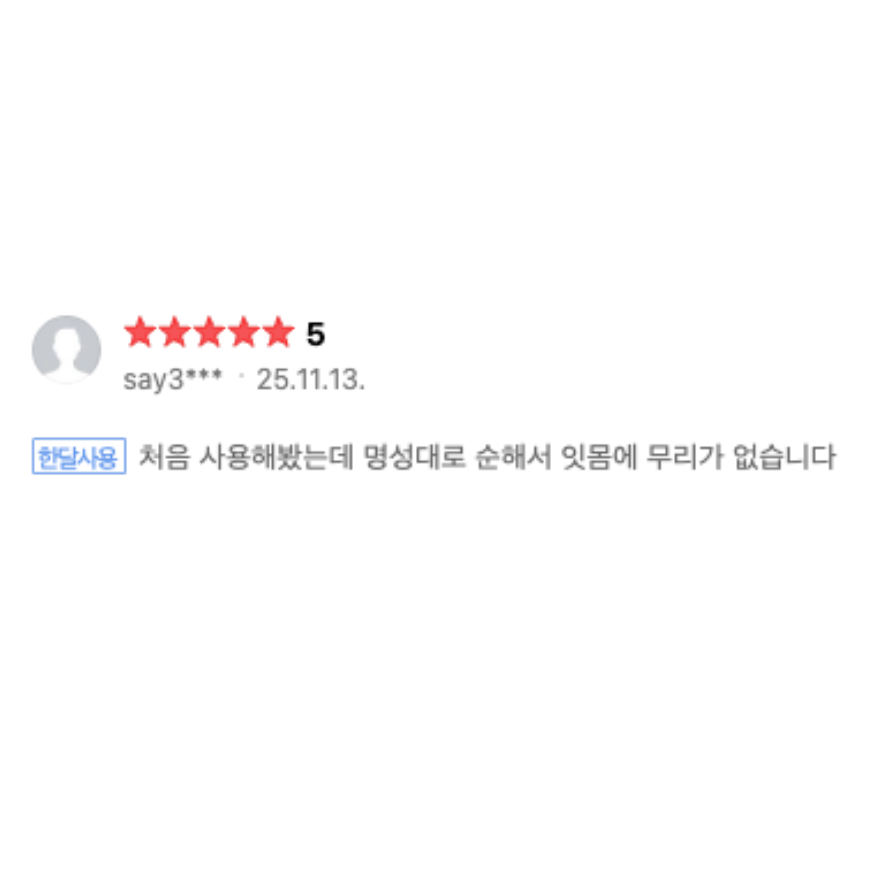Screen dimensions: 882x884
Task: Click the word 순해서 in the review
Action: (513, 457)
